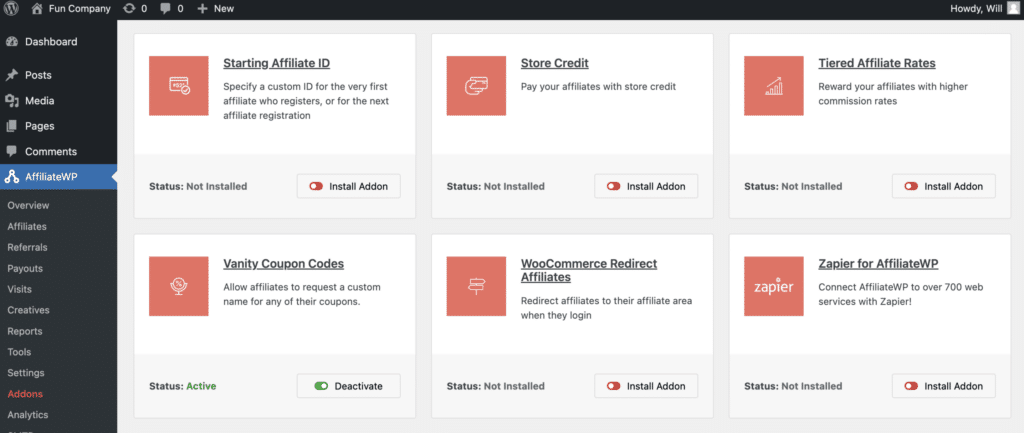1024x433 pixels.
Task: Open the Vanity Coupon Codes title link
Action: point(283,264)
